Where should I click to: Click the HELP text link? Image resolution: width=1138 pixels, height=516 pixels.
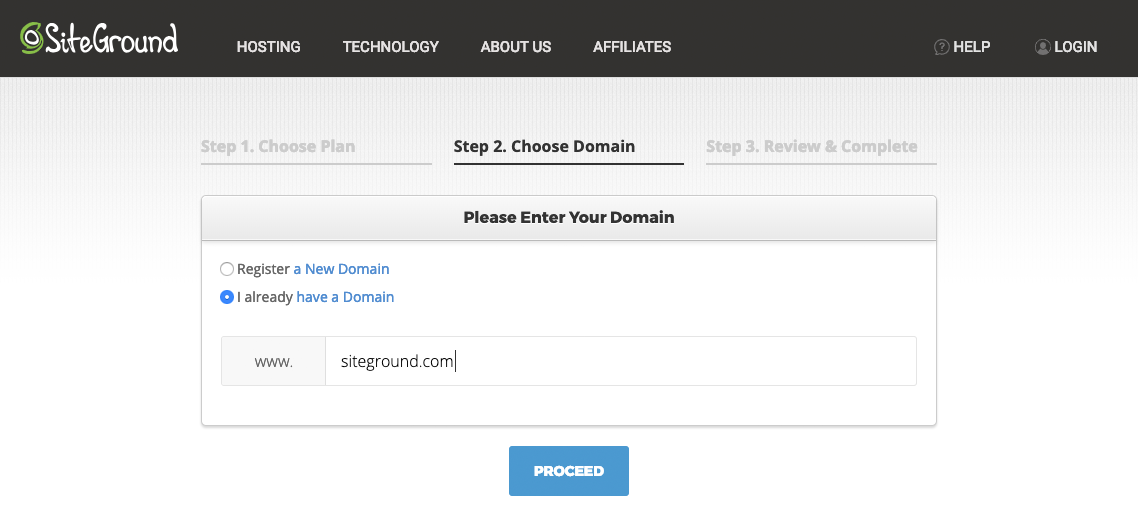point(971,47)
